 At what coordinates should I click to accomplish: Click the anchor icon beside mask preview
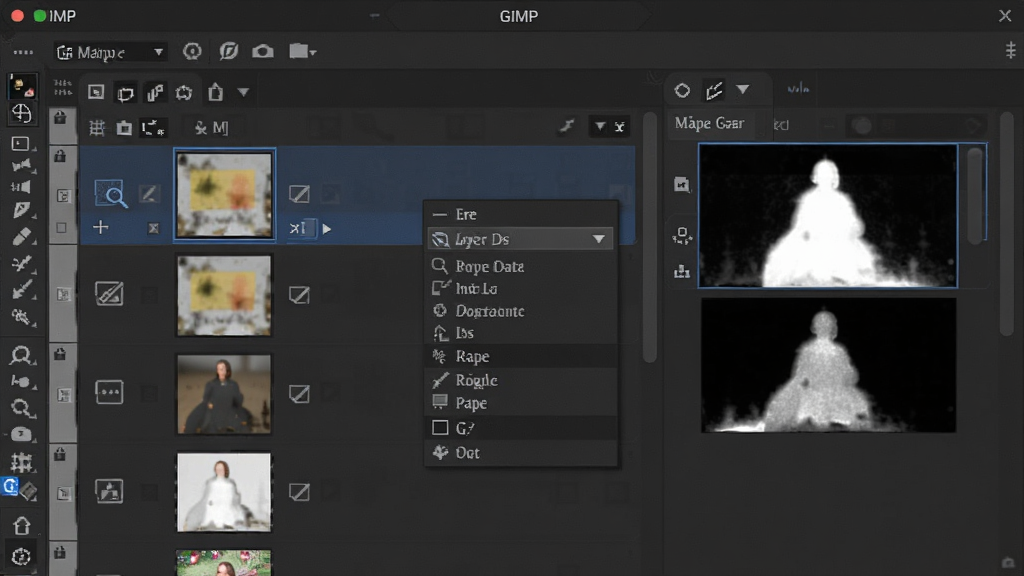tap(682, 235)
